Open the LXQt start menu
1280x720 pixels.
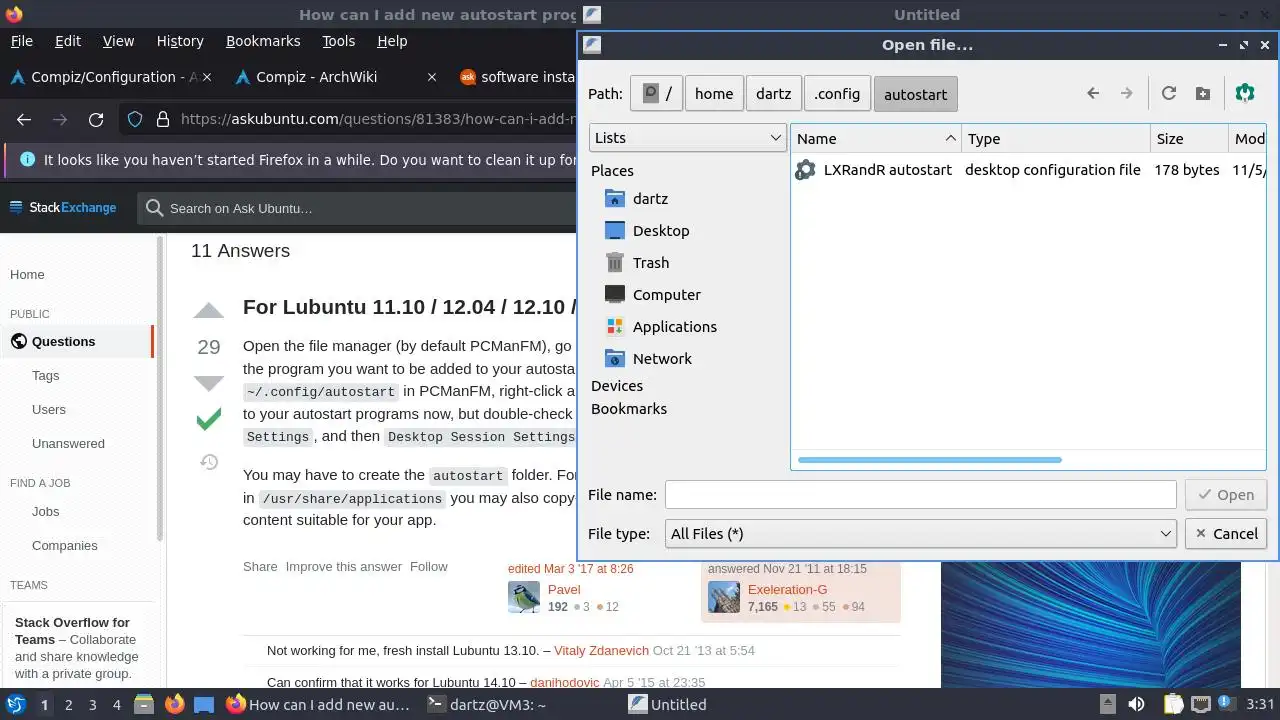coord(16,705)
